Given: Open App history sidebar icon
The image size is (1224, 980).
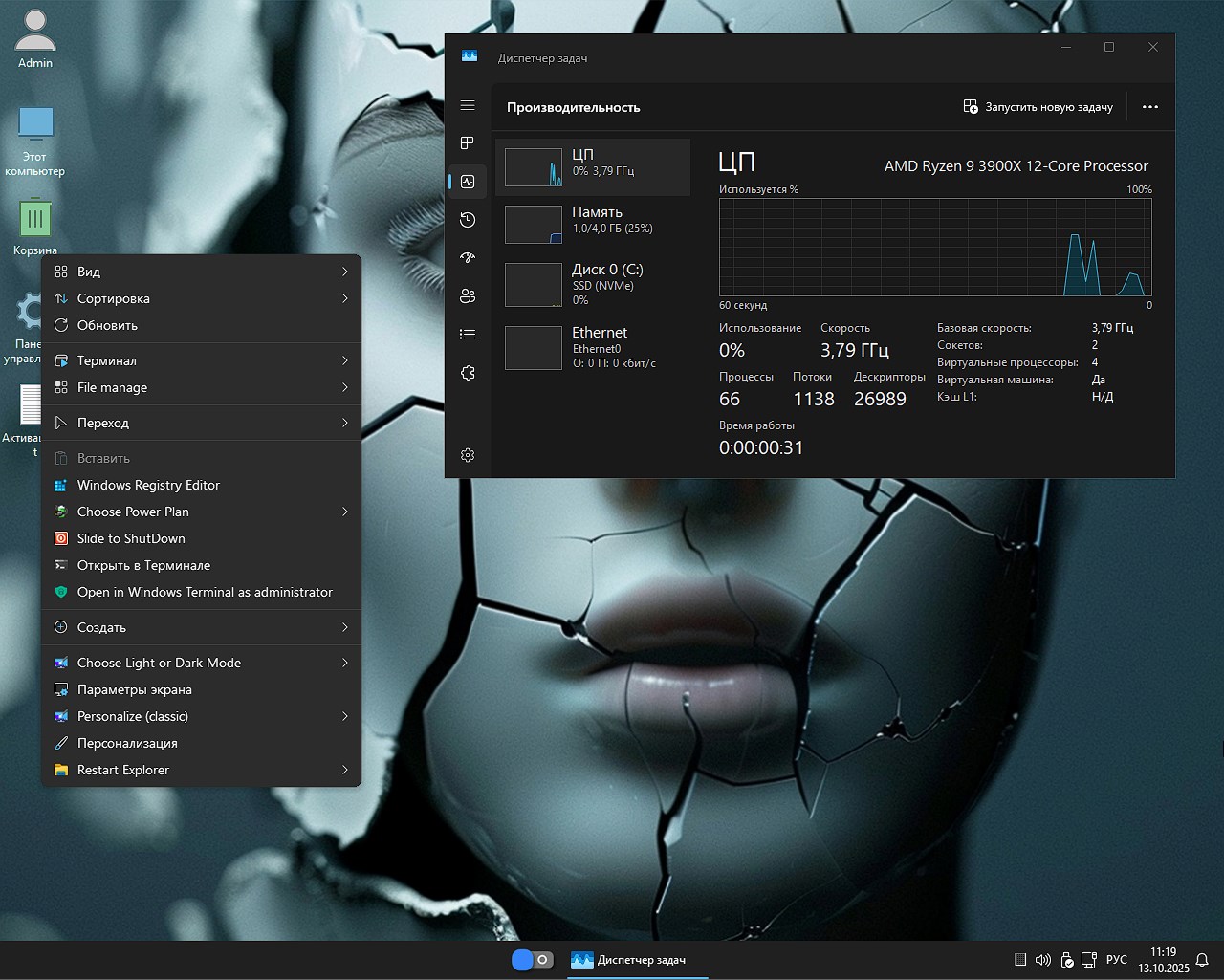Looking at the screenshot, I should [468, 220].
